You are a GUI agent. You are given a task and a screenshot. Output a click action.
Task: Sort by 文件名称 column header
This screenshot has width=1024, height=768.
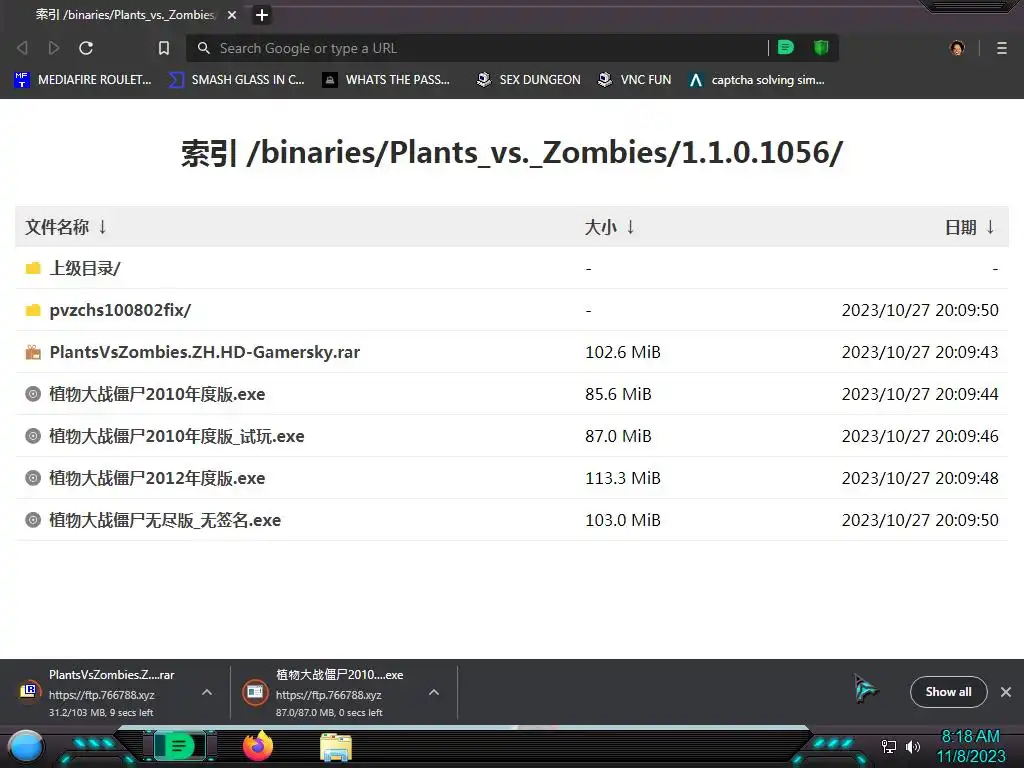point(66,227)
